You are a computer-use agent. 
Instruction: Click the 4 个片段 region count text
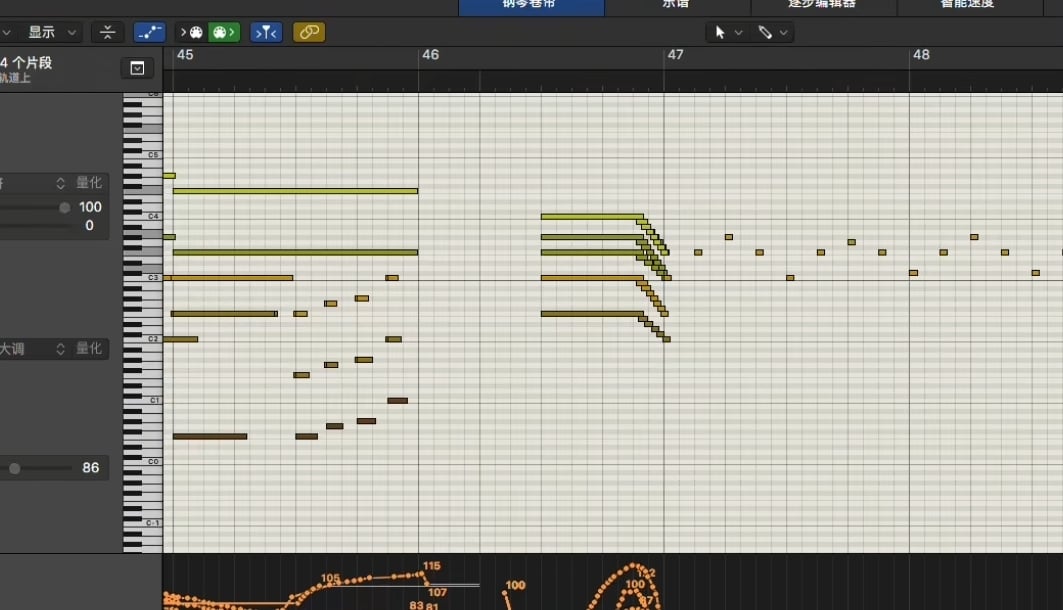(26, 63)
